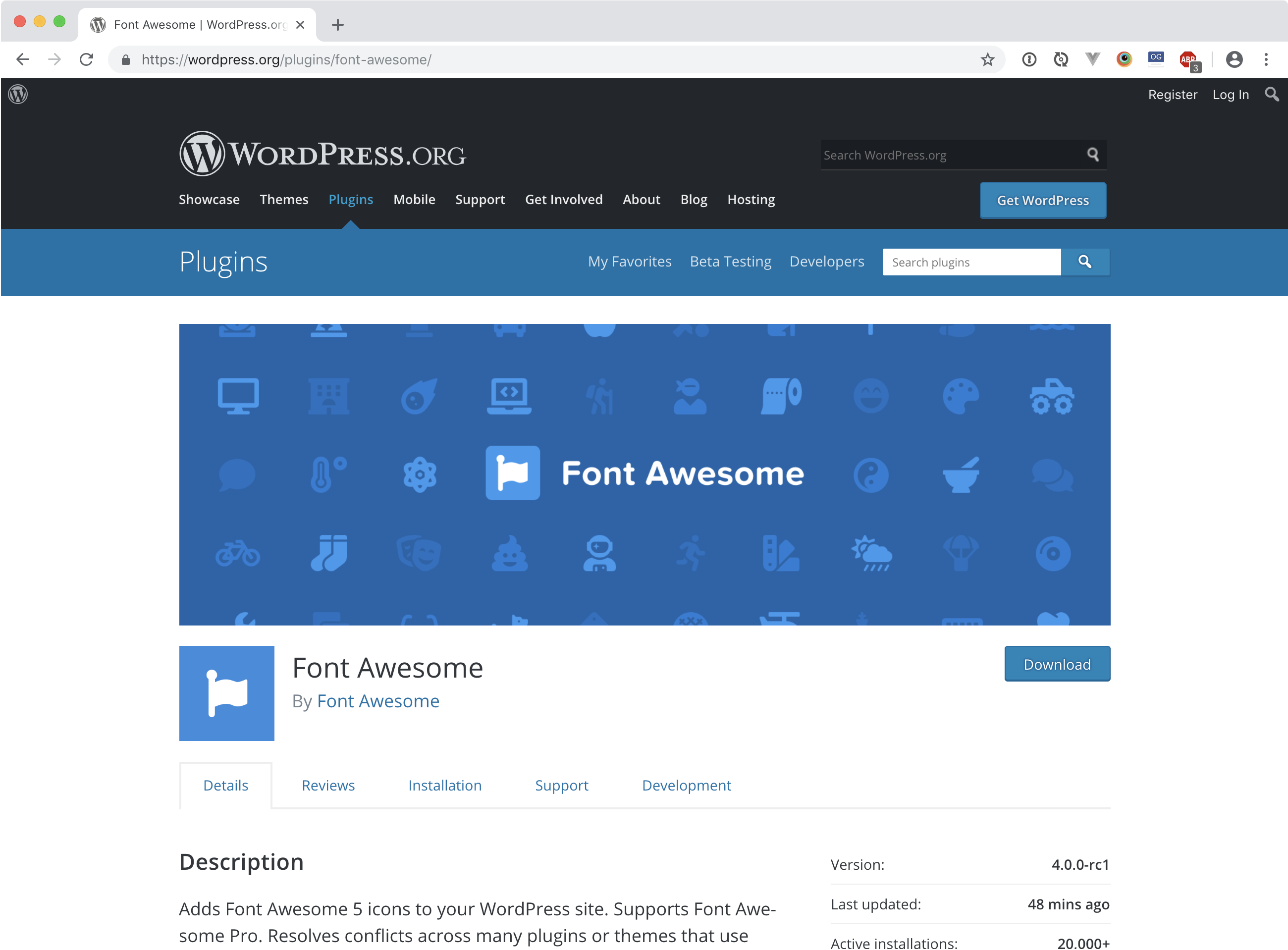Click the Beta Testing link in Plugins bar

click(731, 261)
